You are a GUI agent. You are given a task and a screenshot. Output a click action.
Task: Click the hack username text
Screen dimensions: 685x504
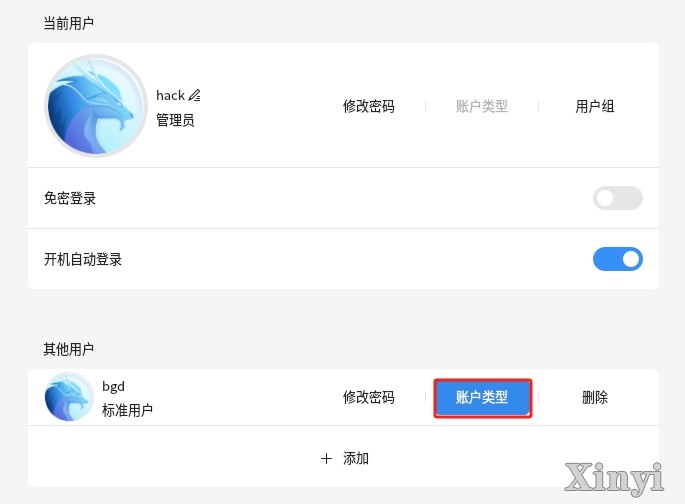point(170,95)
